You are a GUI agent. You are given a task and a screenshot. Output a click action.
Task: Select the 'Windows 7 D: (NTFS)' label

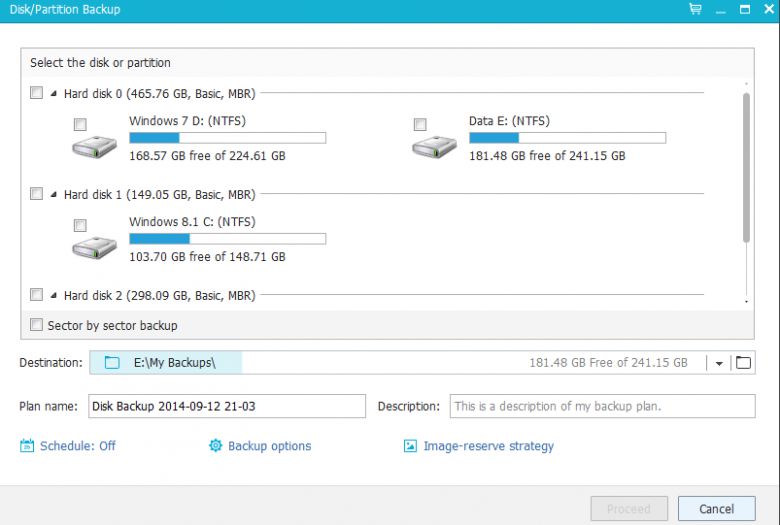187,121
